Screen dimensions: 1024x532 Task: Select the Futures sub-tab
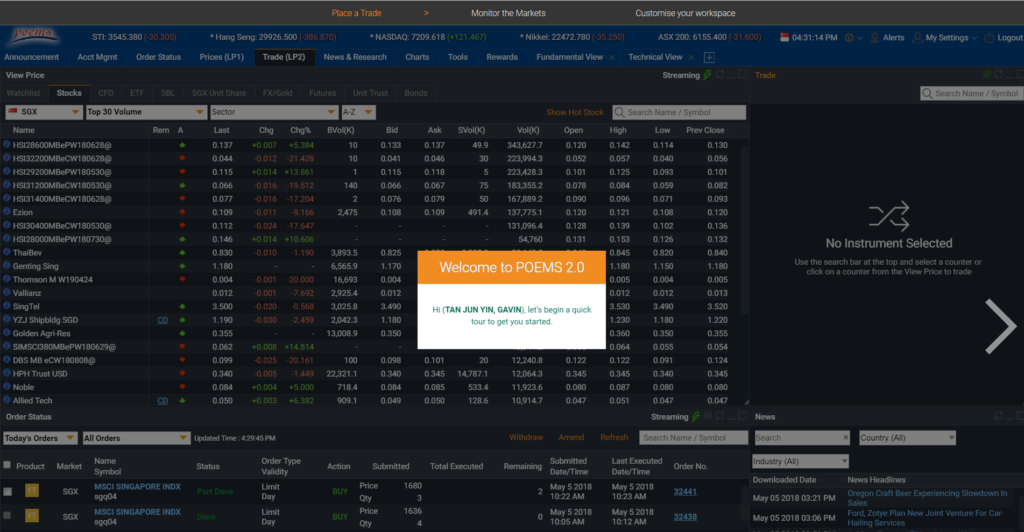323,93
